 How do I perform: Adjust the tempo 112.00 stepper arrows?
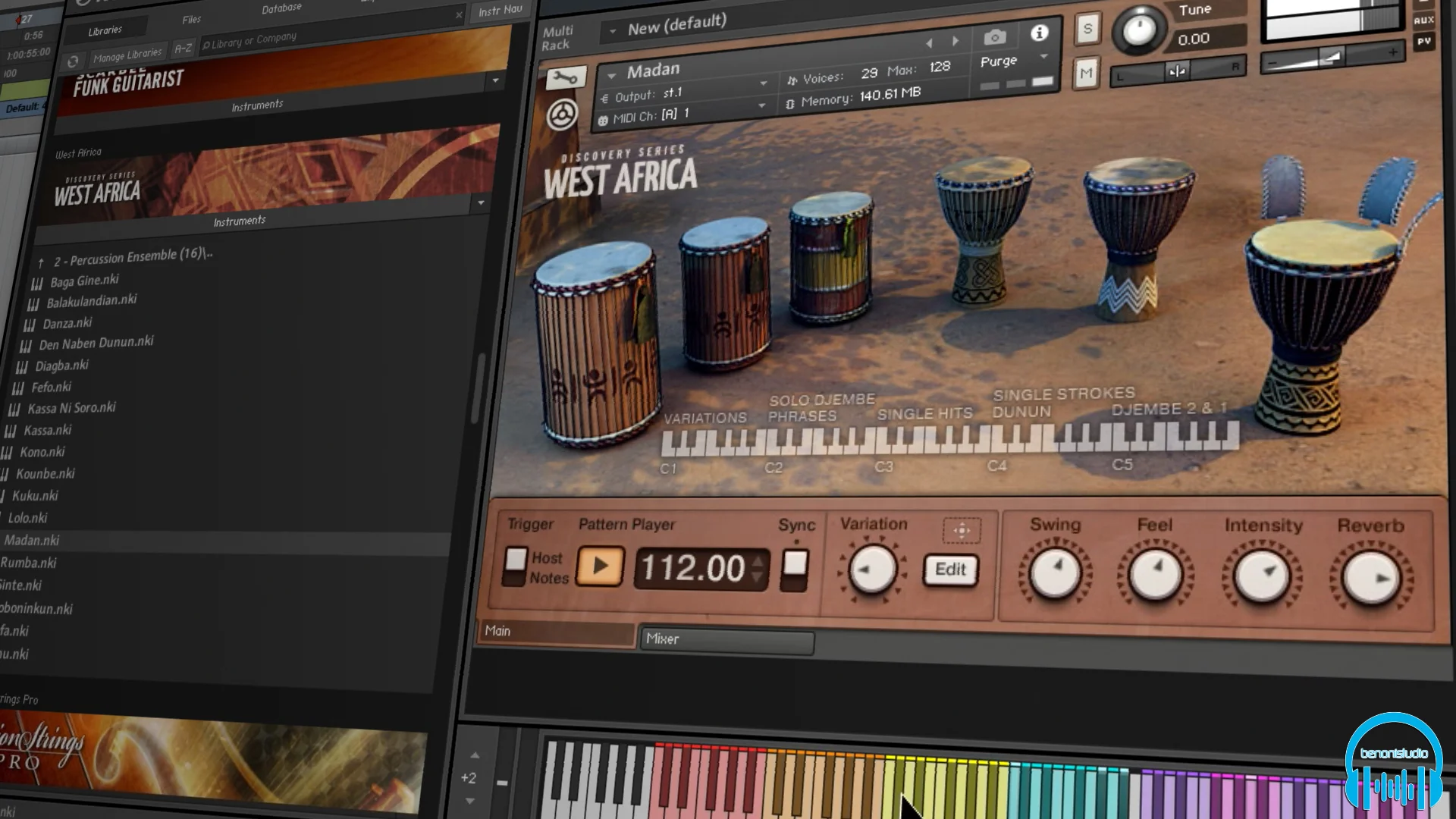[757, 569]
